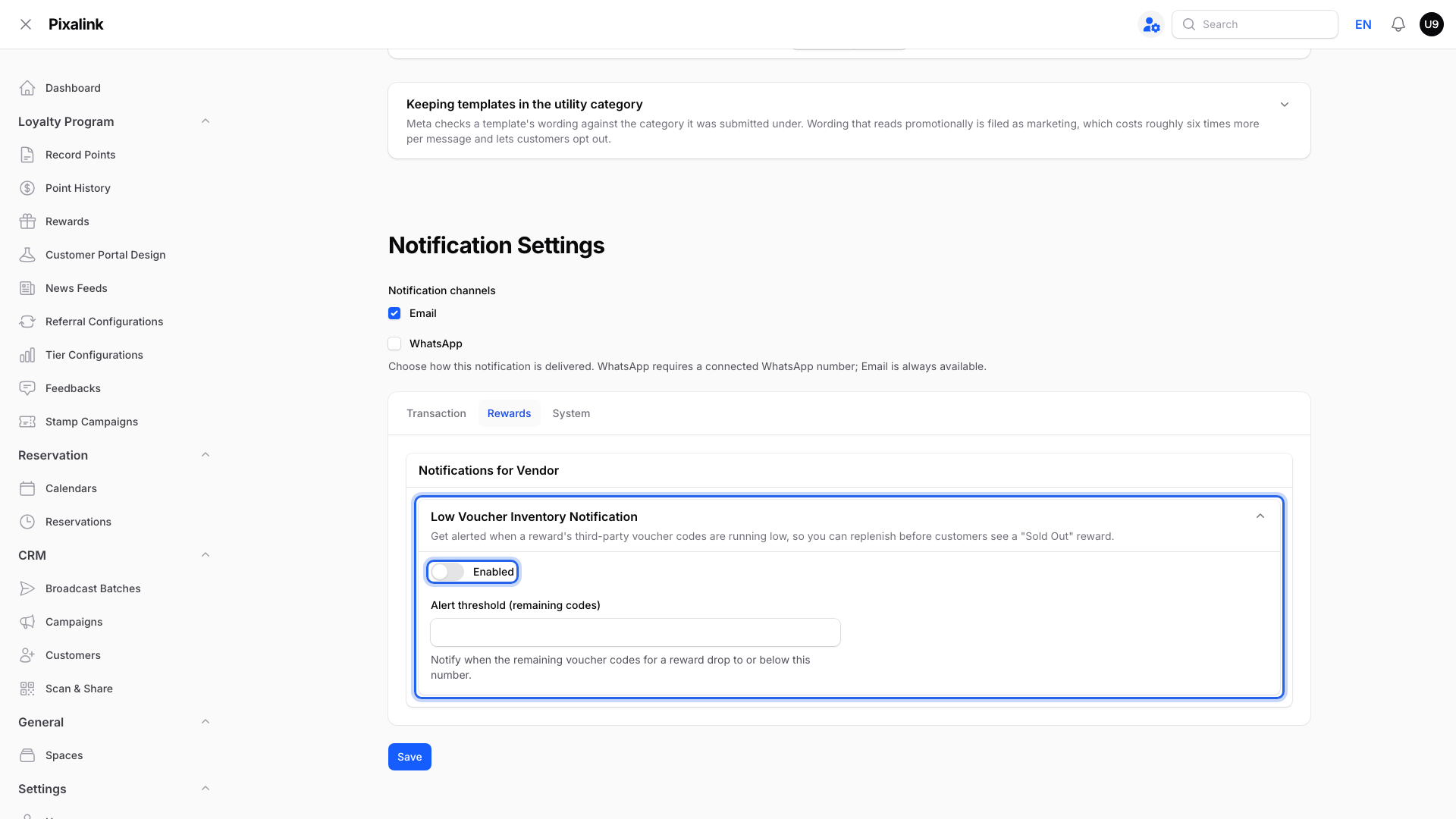Open Record Points document icon
1456x819 pixels.
click(27, 155)
